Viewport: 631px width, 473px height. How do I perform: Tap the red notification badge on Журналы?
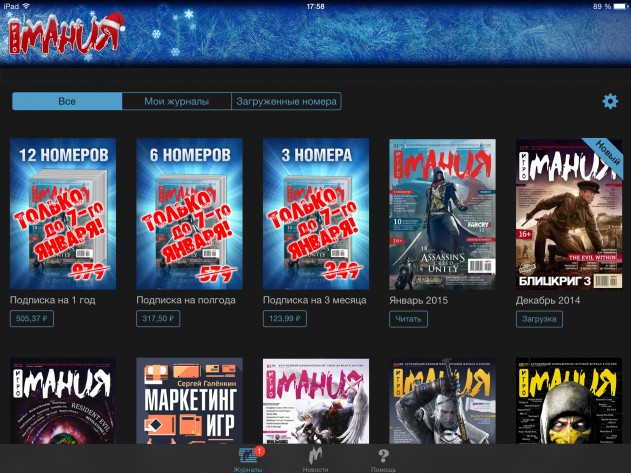(x=260, y=451)
